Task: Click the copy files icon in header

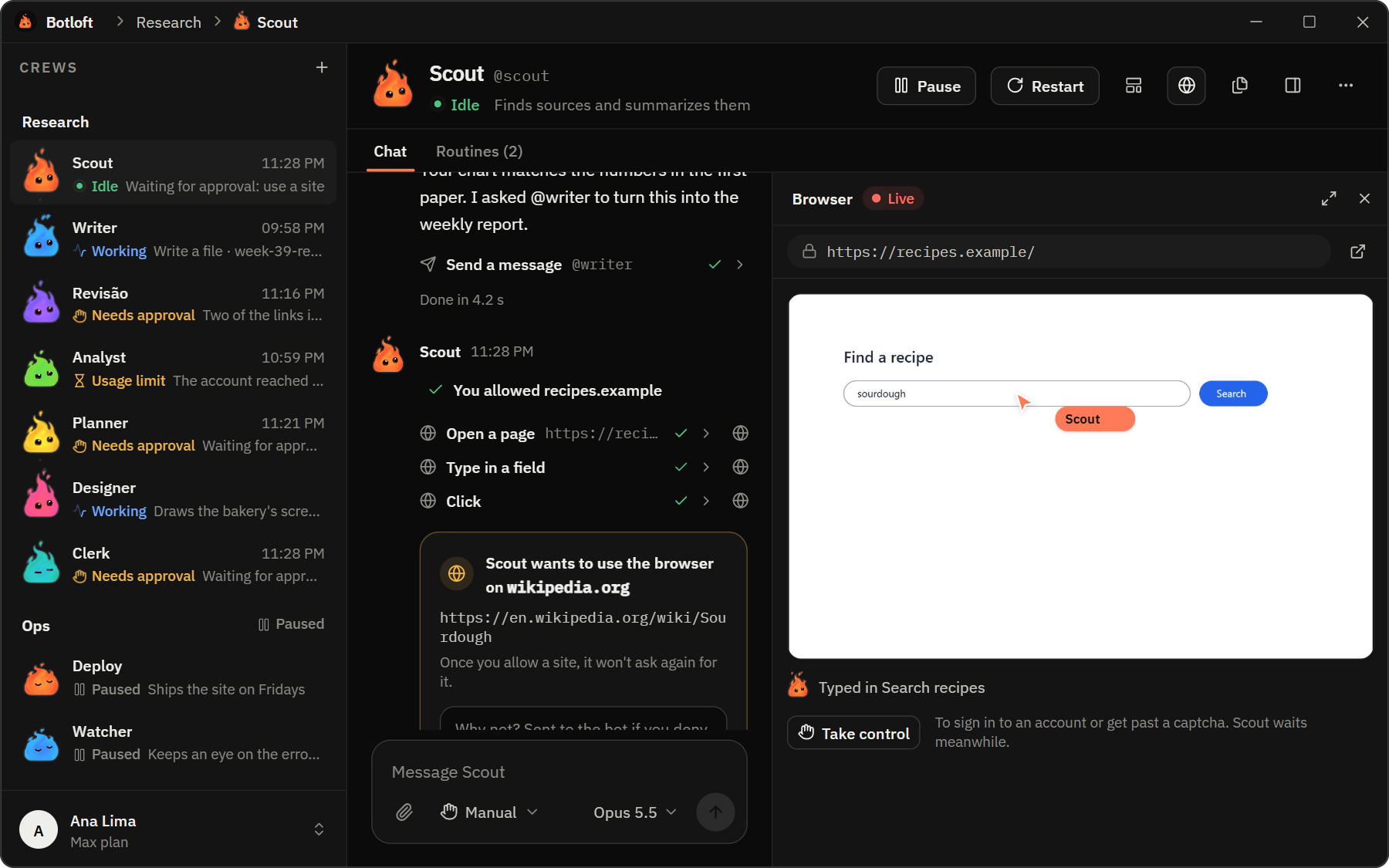Action: click(x=1240, y=86)
